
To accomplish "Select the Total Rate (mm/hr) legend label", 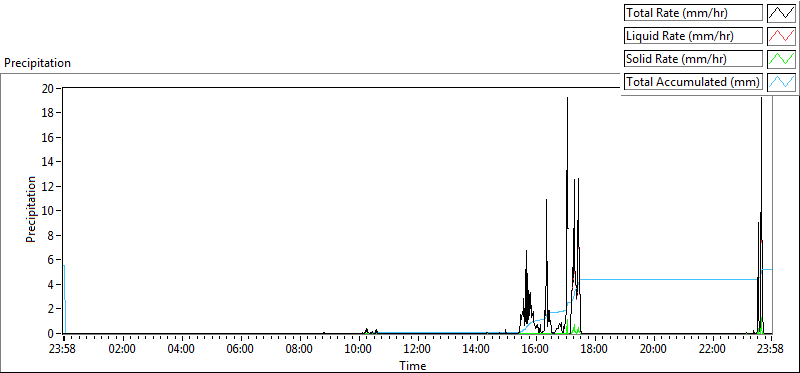I will click(x=693, y=13).
